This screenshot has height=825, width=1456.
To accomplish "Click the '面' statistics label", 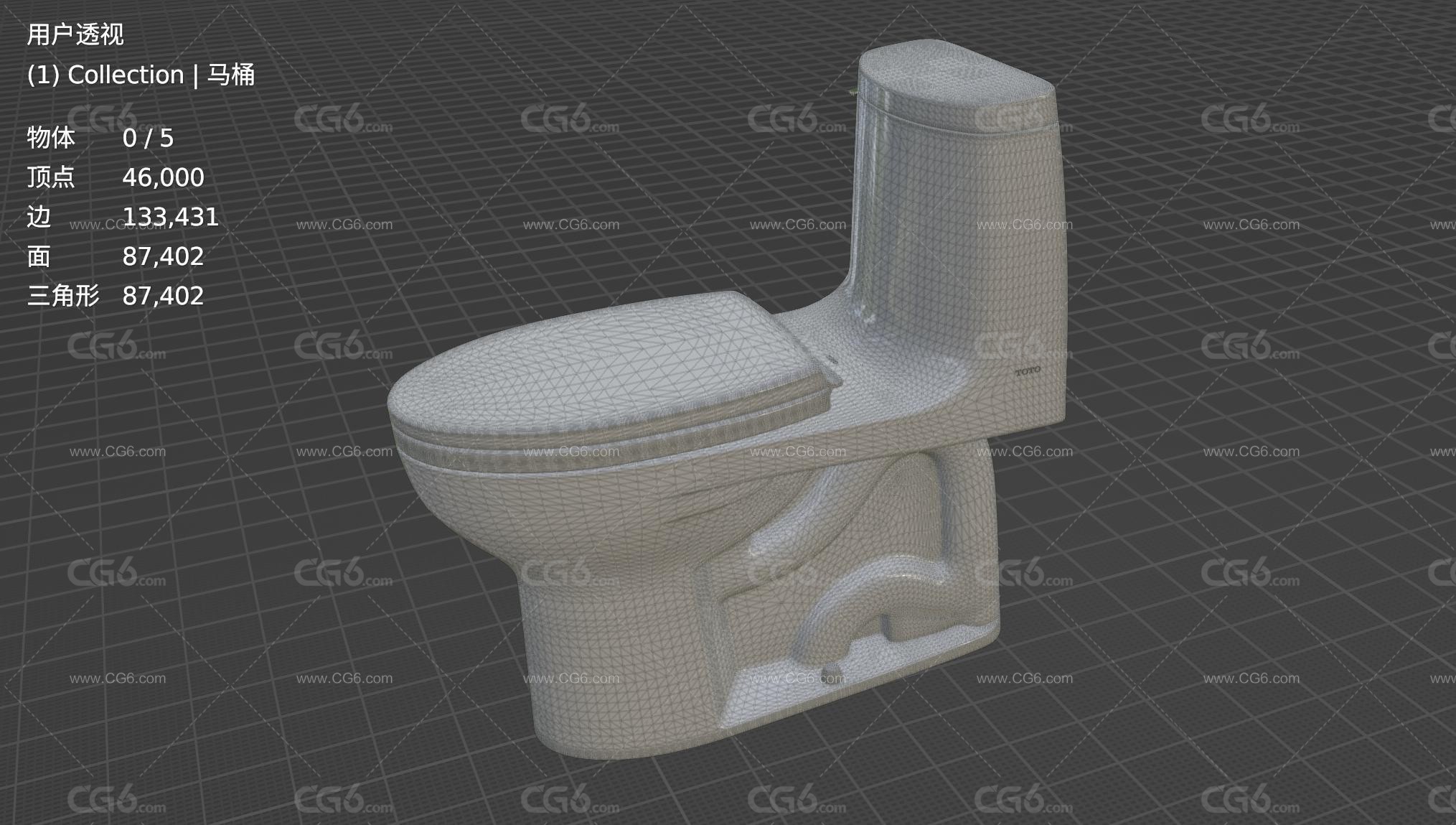I will point(39,256).
